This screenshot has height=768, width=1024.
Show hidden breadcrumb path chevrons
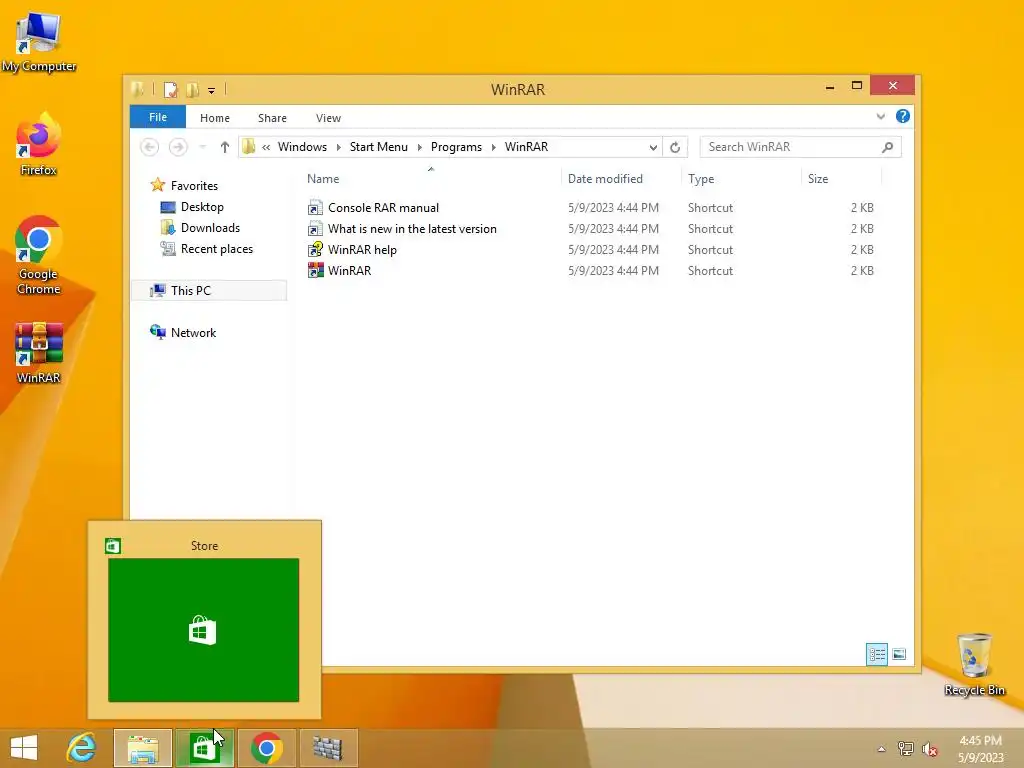click(266, 147)
